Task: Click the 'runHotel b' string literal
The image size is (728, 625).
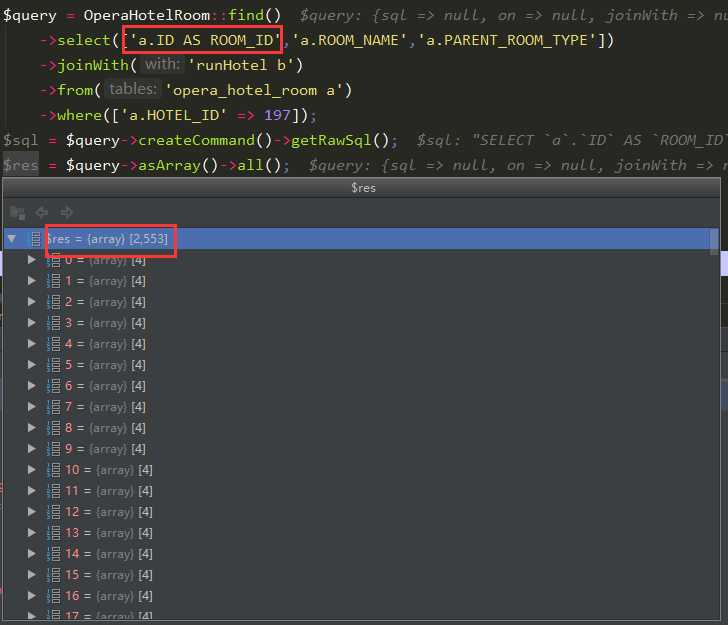Action: [240, 65]
